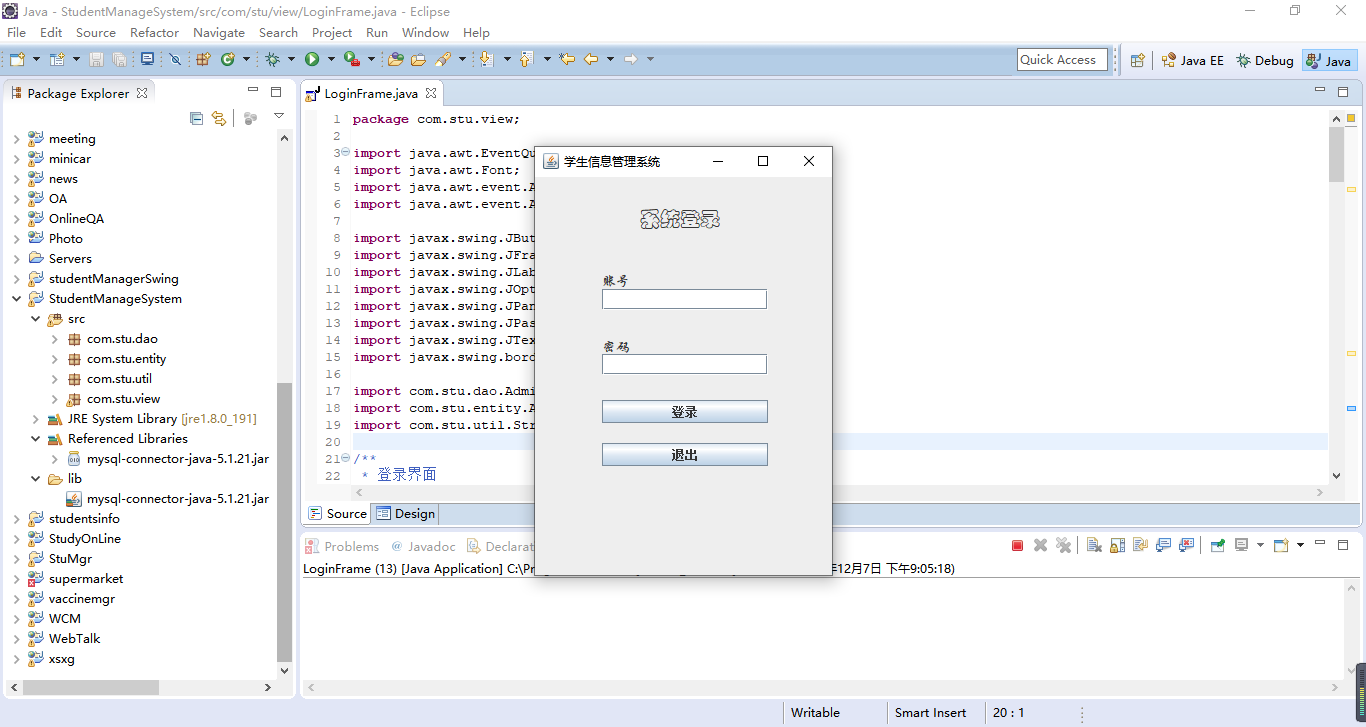The height and width of the screenshot is (727, 1366).
Task: Click the Open Perspective icon
Action: click(1137, 60)
